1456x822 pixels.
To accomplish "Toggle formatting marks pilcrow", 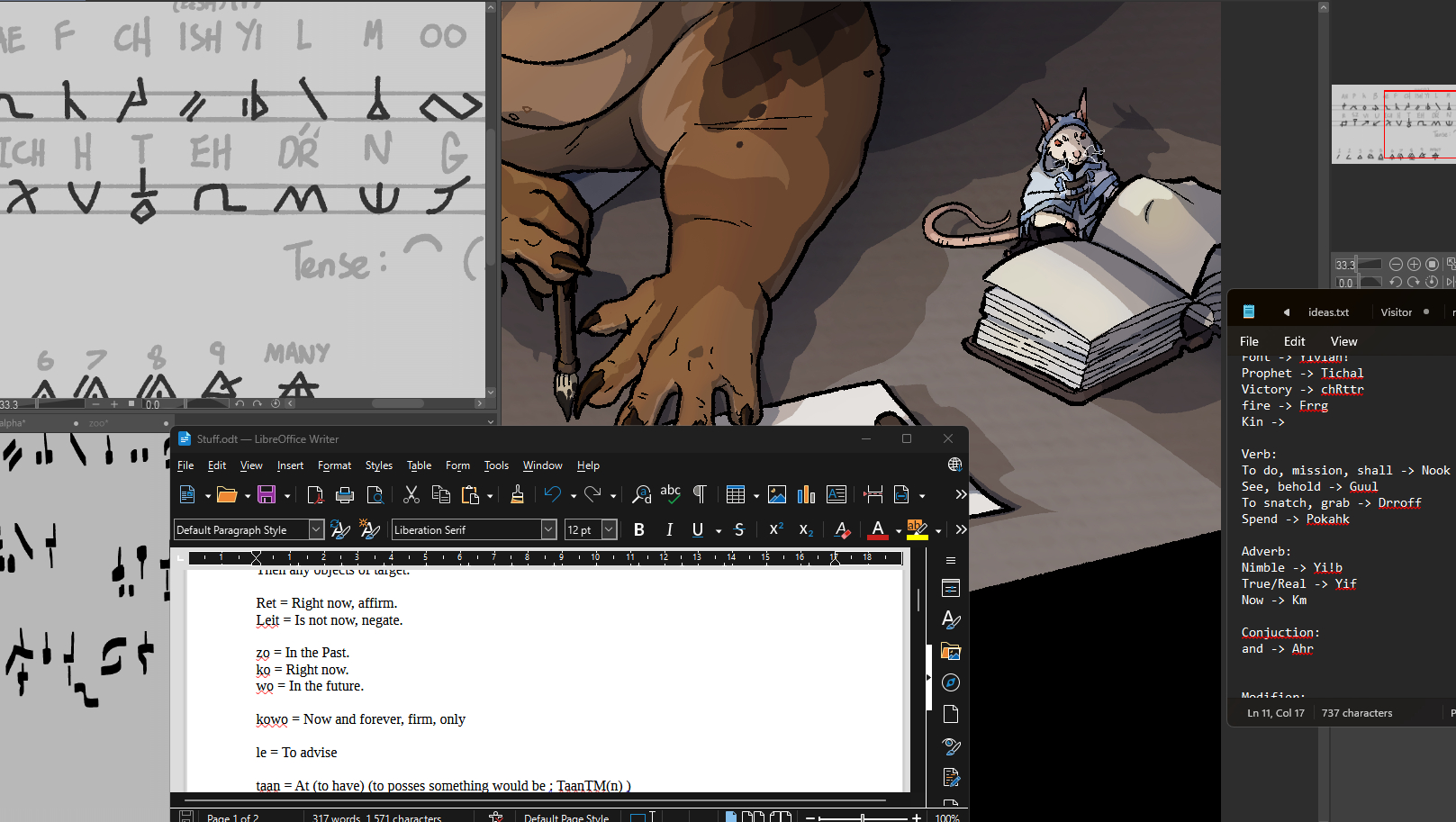I will (700, 494).
